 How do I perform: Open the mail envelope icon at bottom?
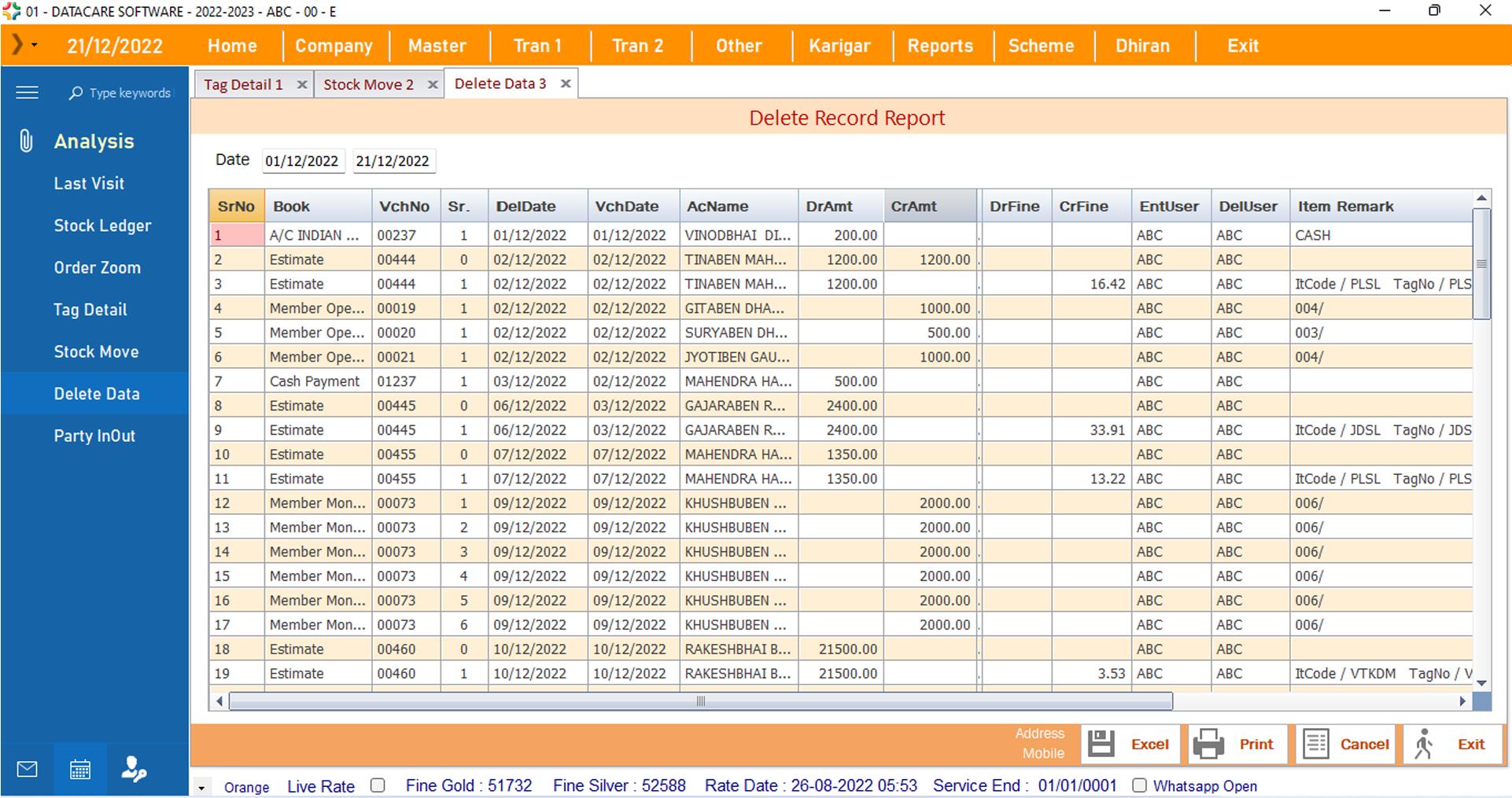tap(27, 769)
